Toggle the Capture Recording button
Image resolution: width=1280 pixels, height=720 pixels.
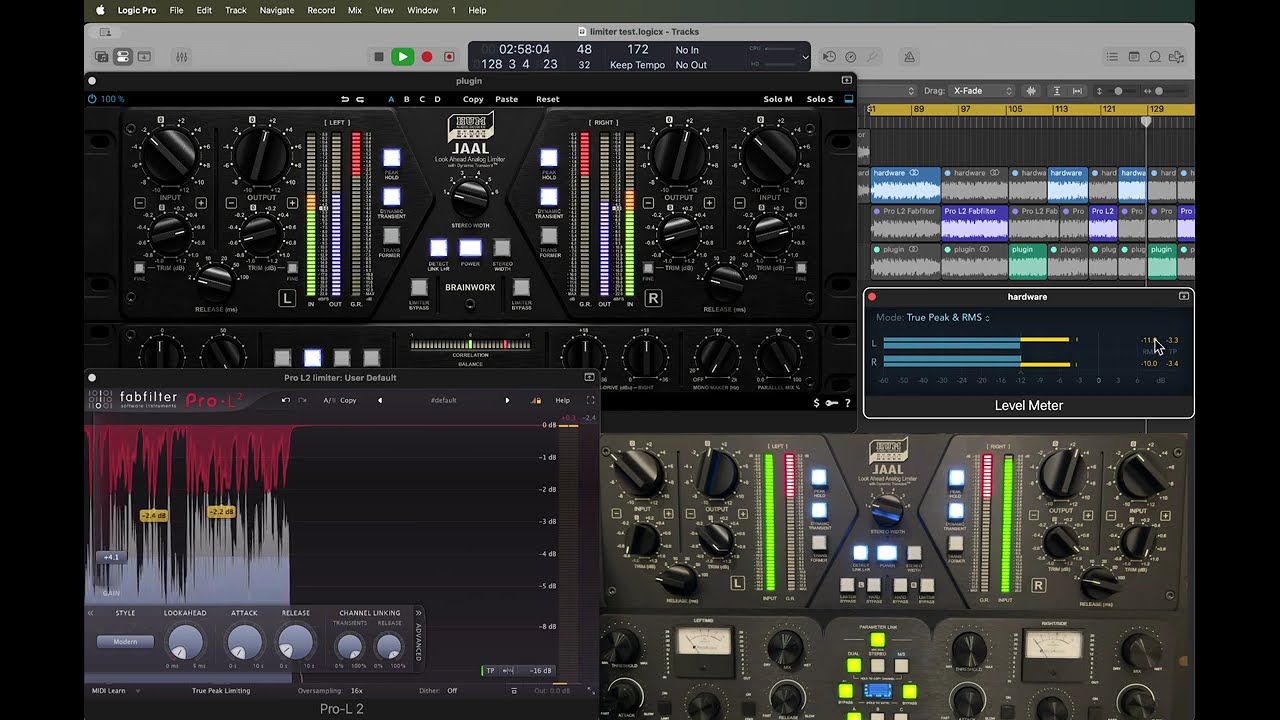pos(449,57)
